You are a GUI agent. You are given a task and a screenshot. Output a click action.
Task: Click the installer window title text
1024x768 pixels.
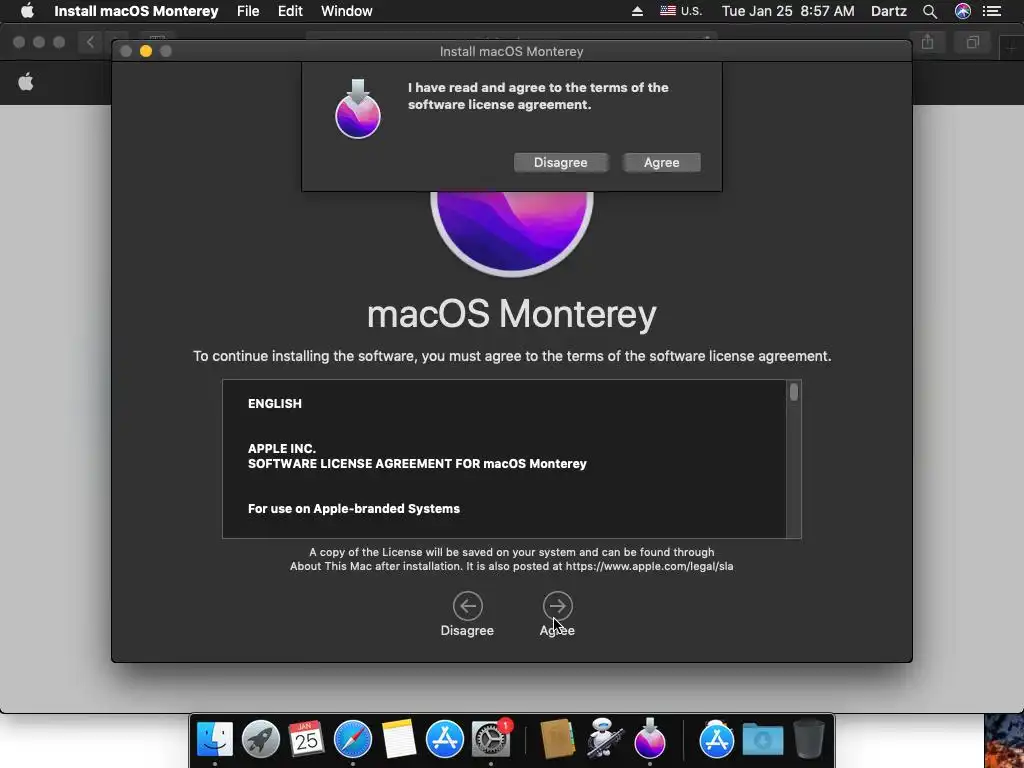(511, 52)
